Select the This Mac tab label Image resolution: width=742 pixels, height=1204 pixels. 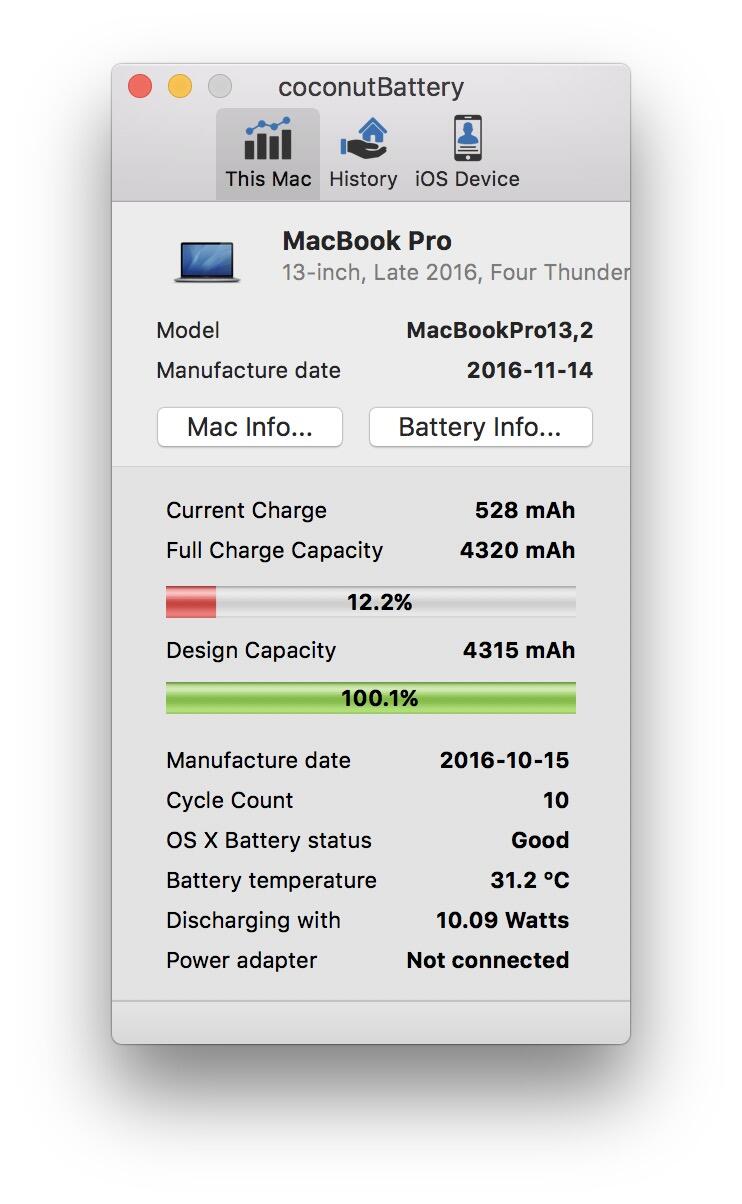(x=268, y=179)
